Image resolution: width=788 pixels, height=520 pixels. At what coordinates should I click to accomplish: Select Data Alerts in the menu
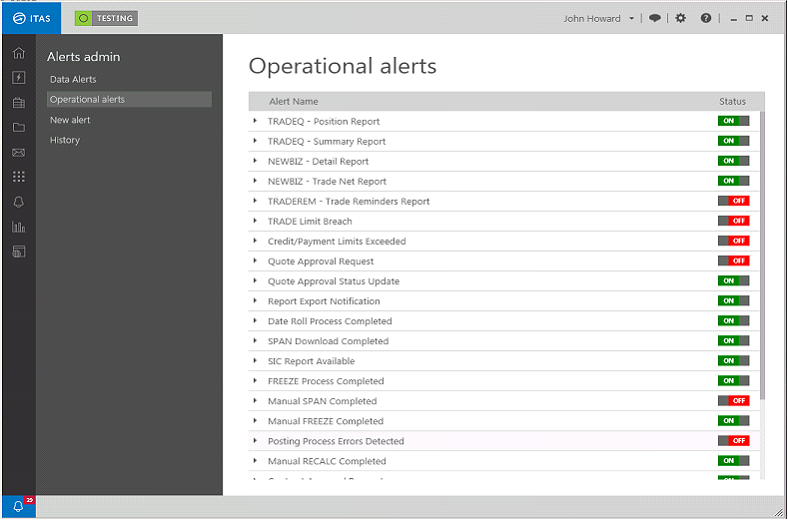click(x=73, y=79)
